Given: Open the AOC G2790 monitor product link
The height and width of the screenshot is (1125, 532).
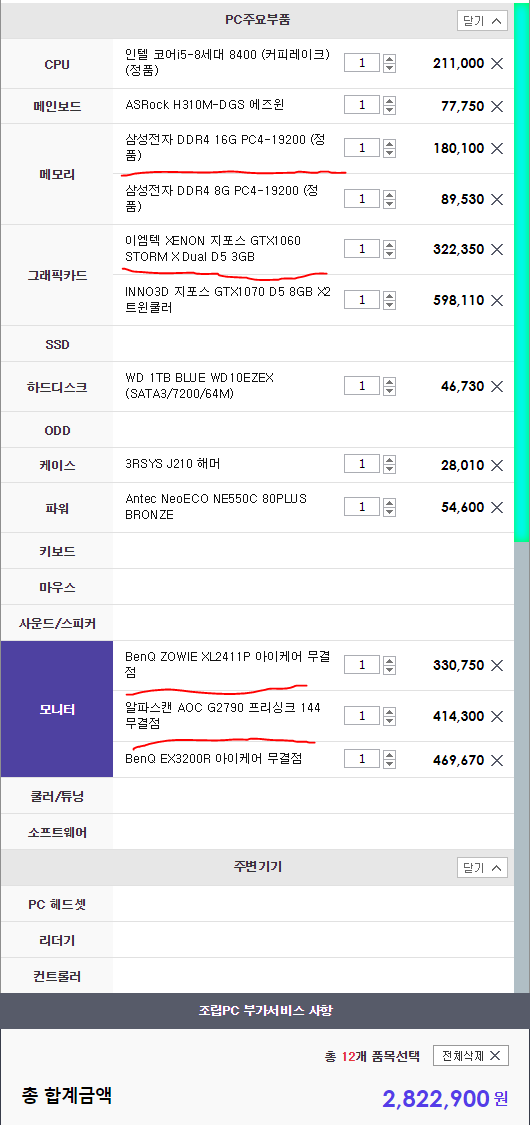Looking at the screenshot, I should coord(223,715).
